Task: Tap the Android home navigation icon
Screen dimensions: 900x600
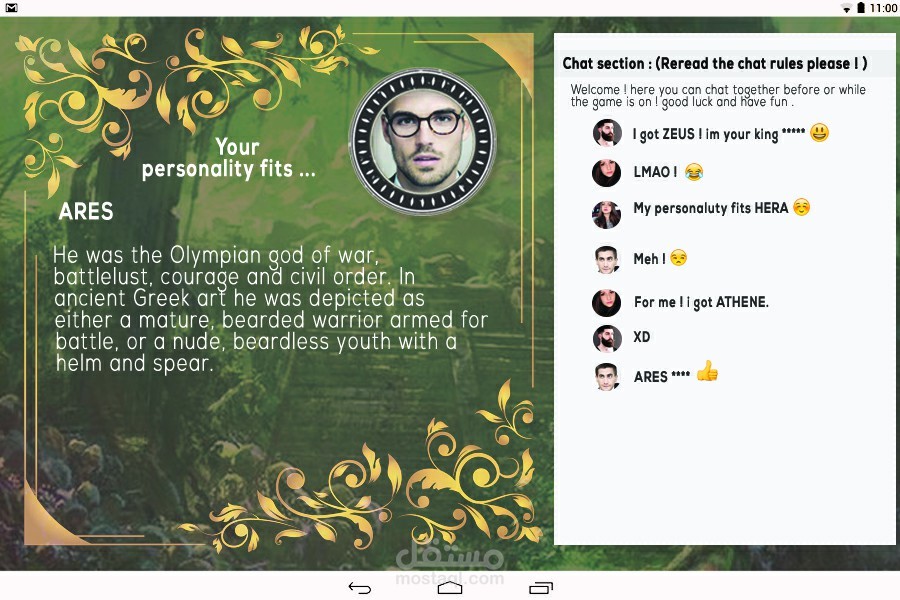Action: [x=450, y=587]
